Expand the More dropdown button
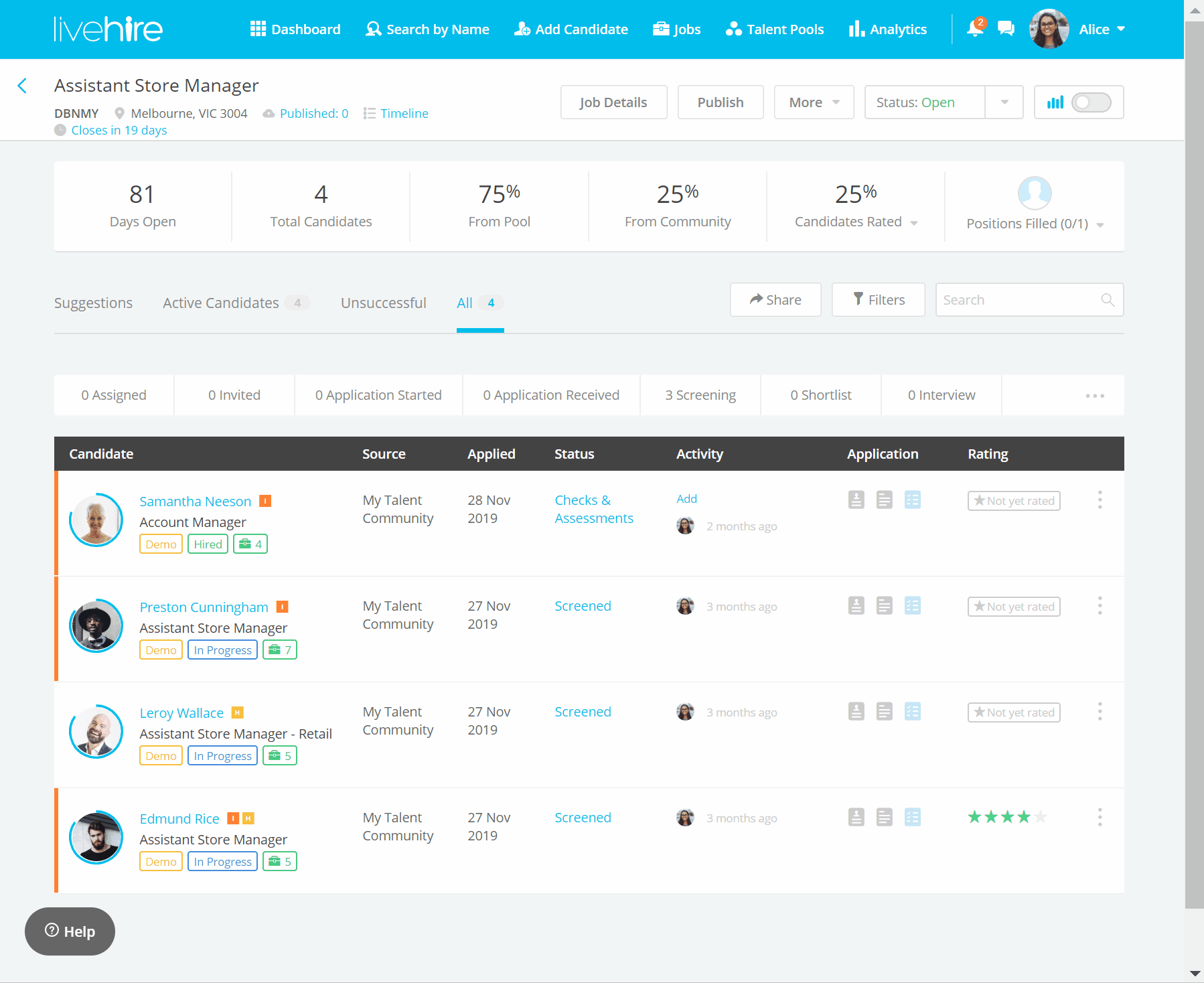1204x983 pixels. coord(814,102)
